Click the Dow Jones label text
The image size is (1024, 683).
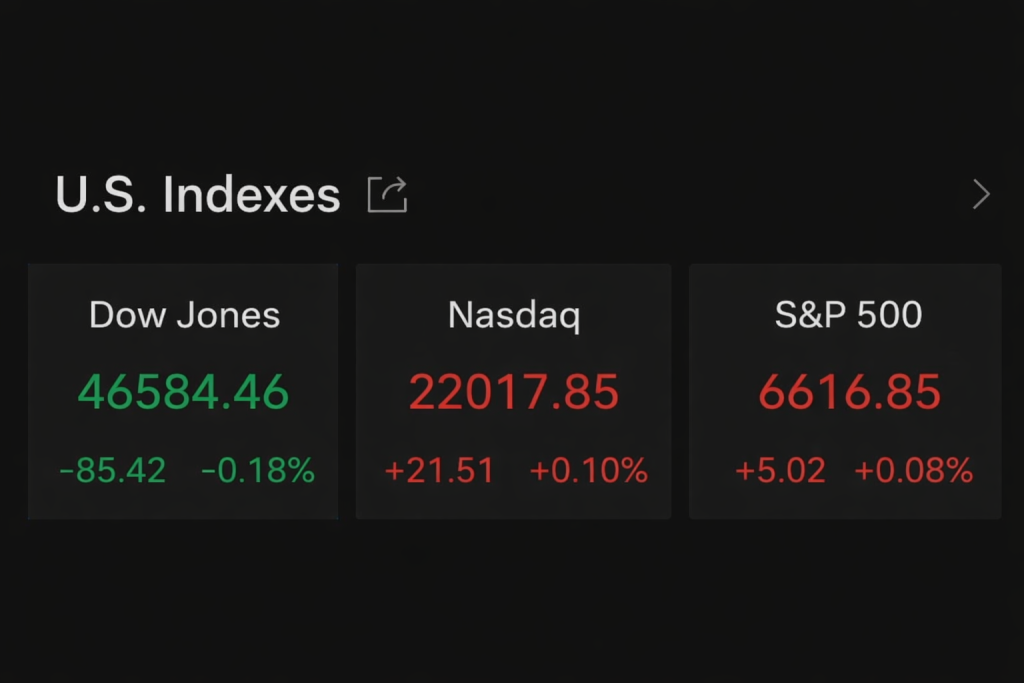(183, 315)
